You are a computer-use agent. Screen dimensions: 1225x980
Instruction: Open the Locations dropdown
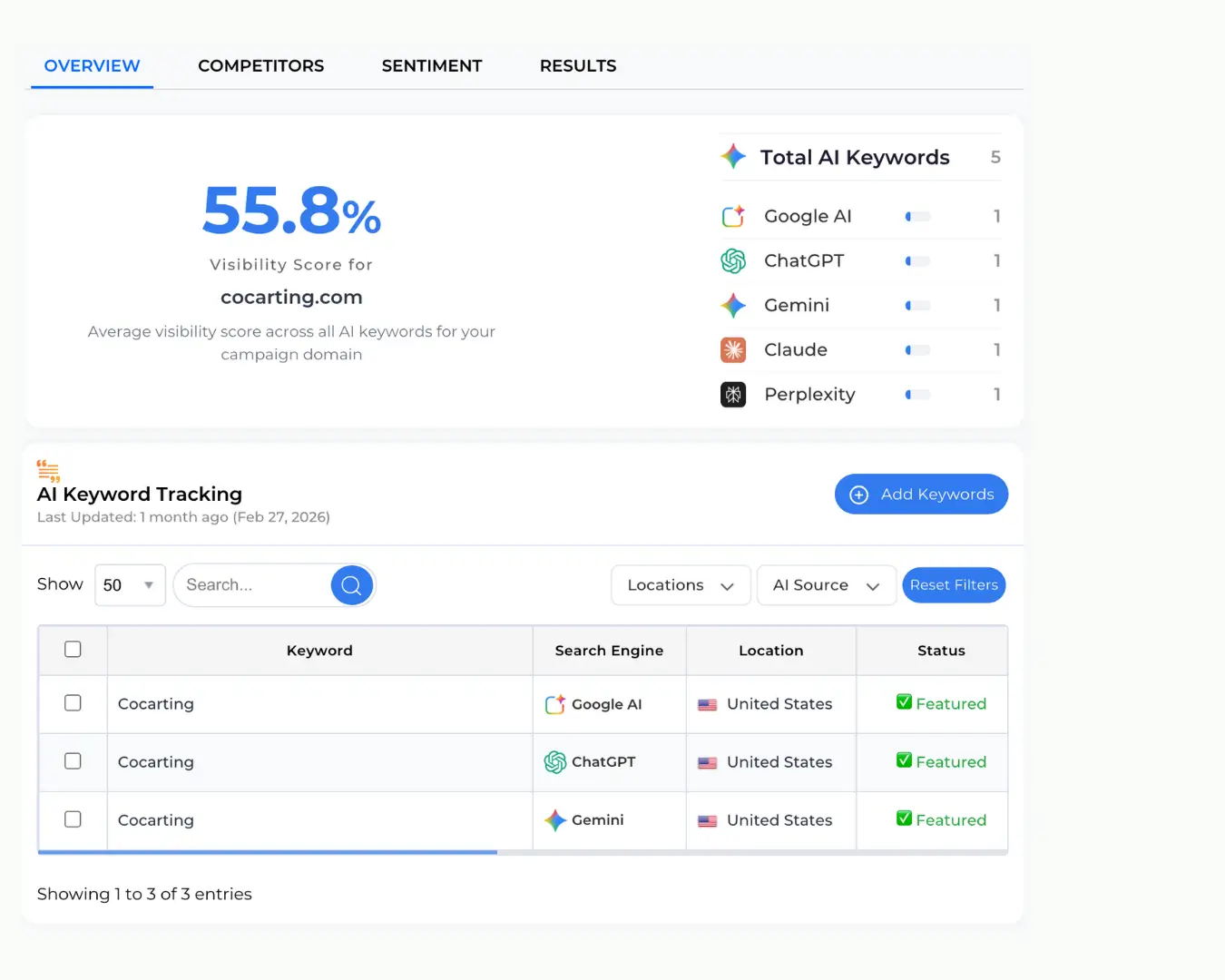pos(680,585)
